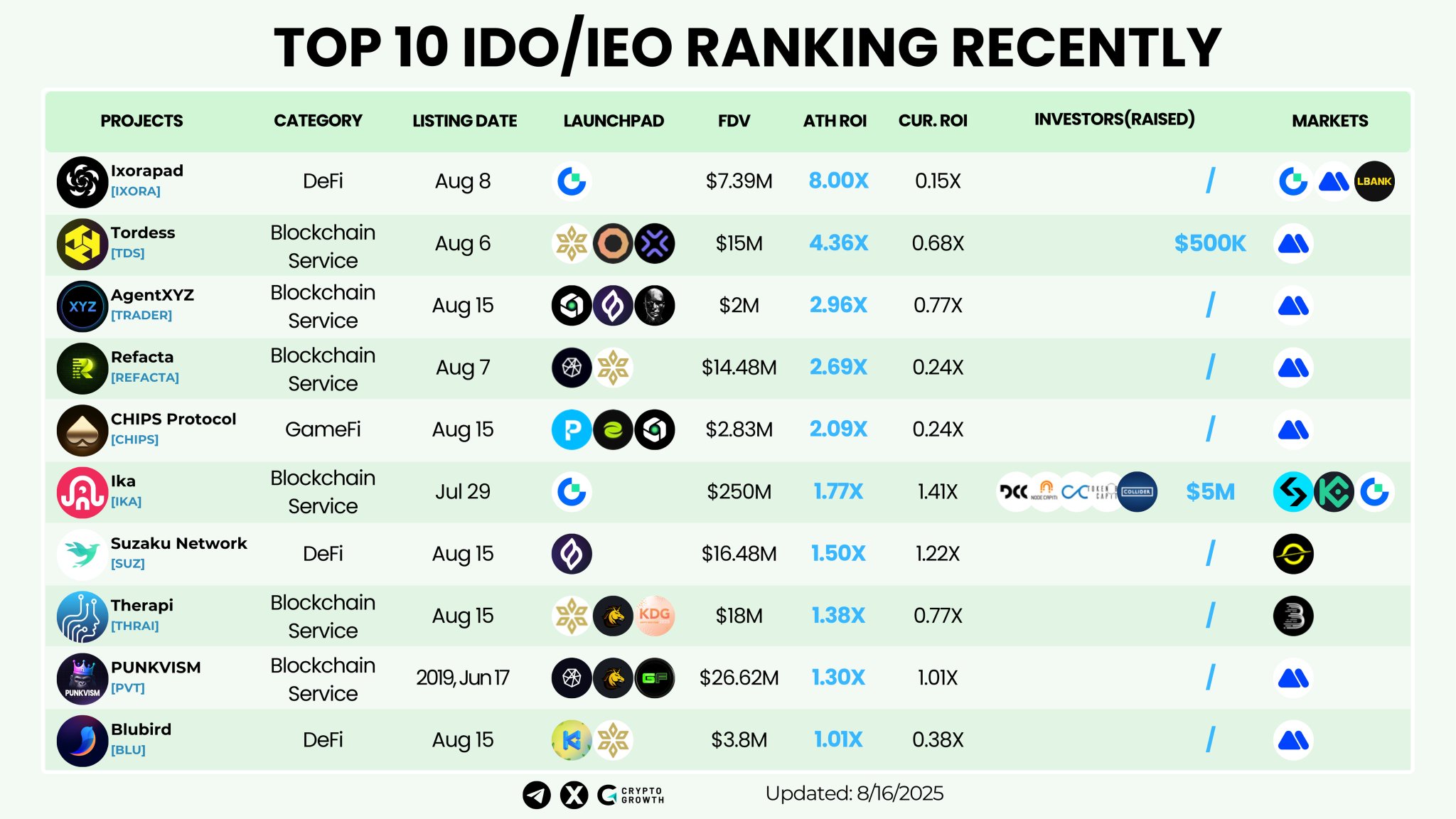Click the Ika pink project logo
This screenshot has width=1456, height=819.
(x=82, y=493)
